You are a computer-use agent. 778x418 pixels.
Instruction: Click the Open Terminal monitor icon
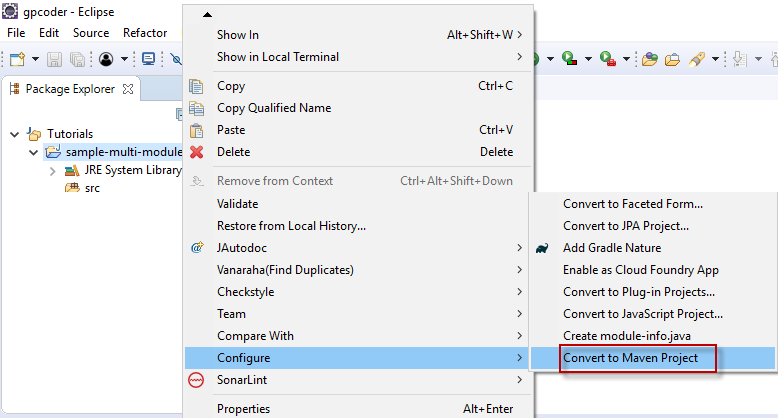[148, 59]
